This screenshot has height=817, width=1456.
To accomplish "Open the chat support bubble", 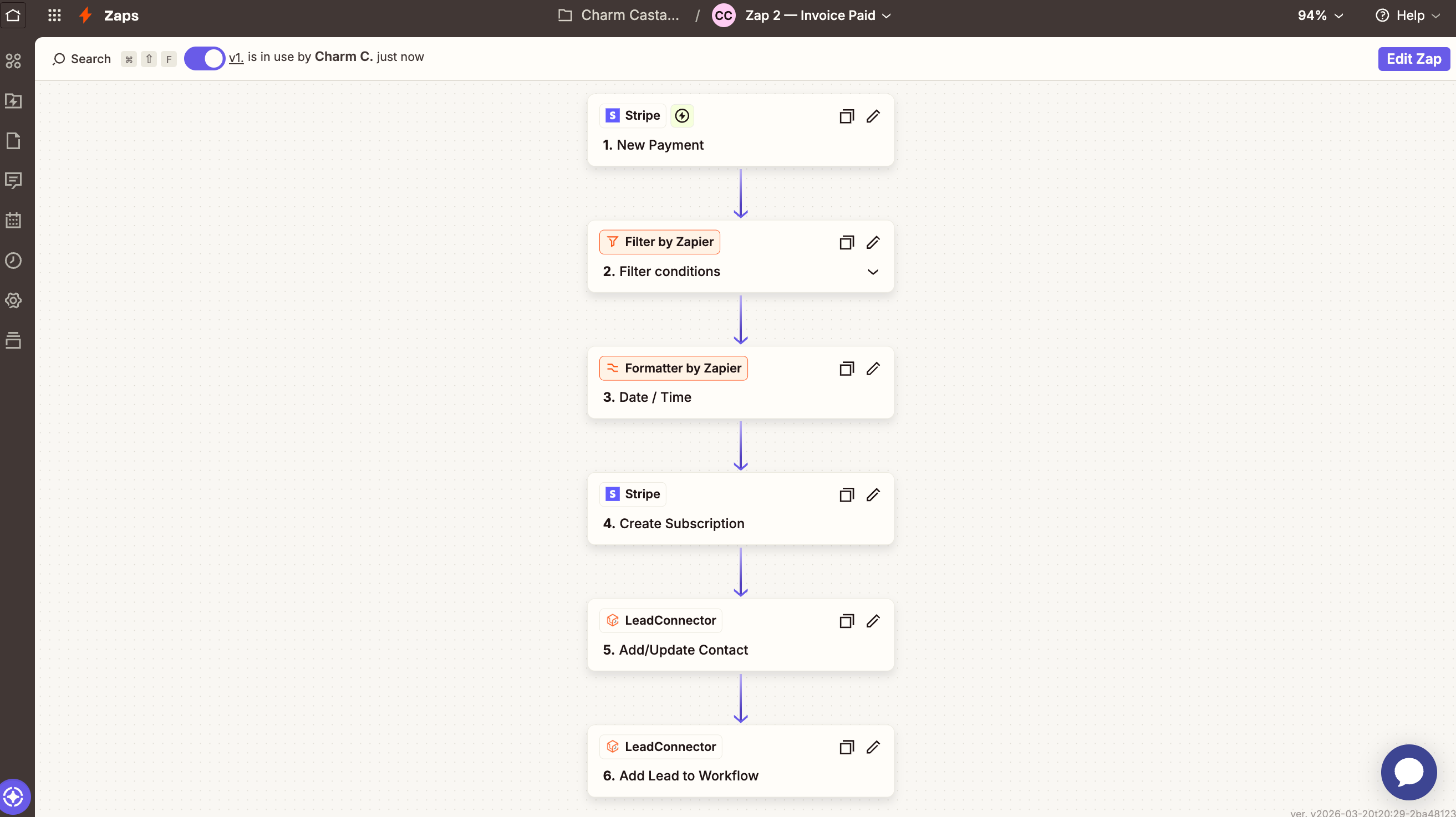I will coord(1408,772).
